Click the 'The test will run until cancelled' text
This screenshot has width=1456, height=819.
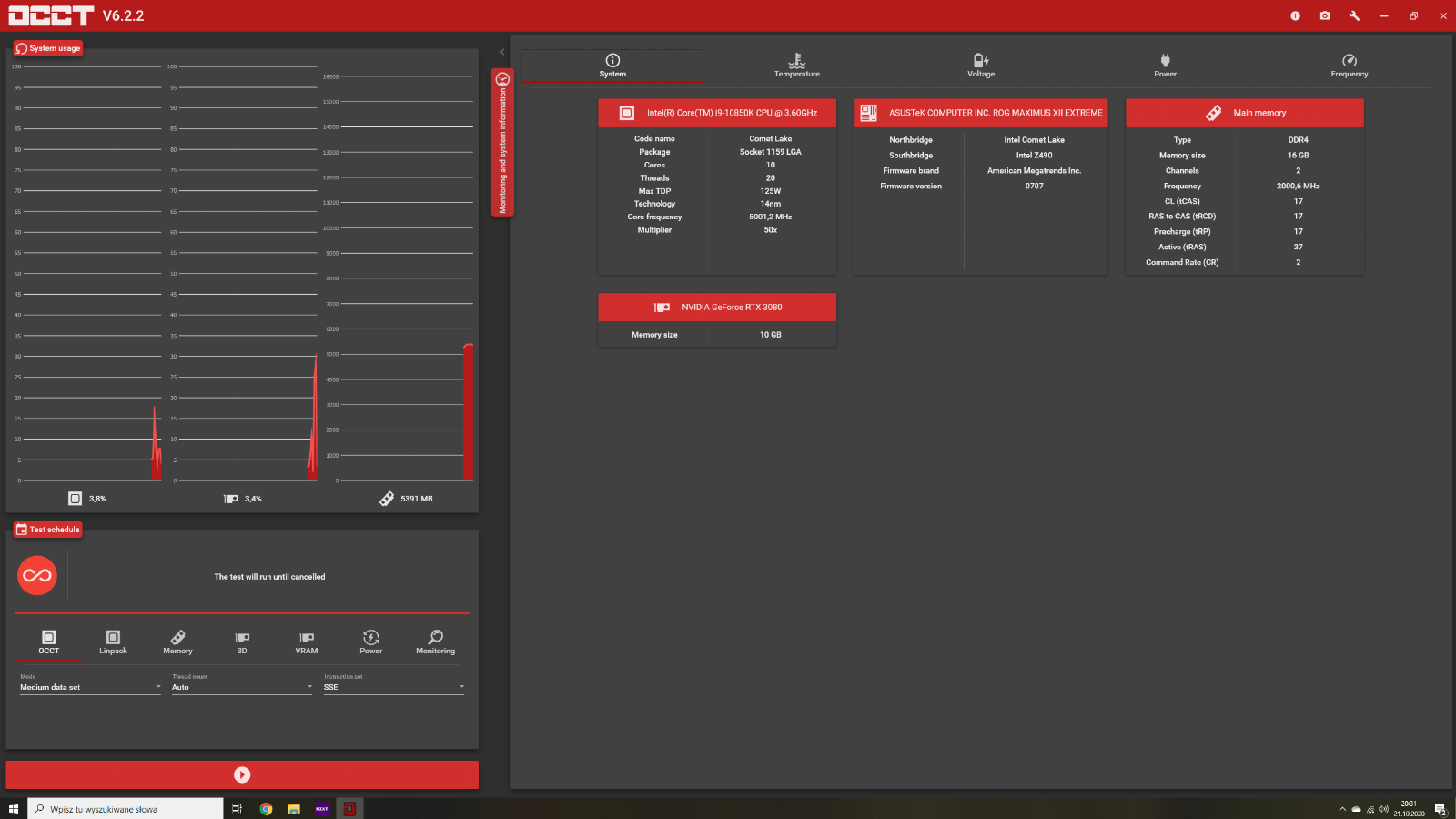pos(269,577)
